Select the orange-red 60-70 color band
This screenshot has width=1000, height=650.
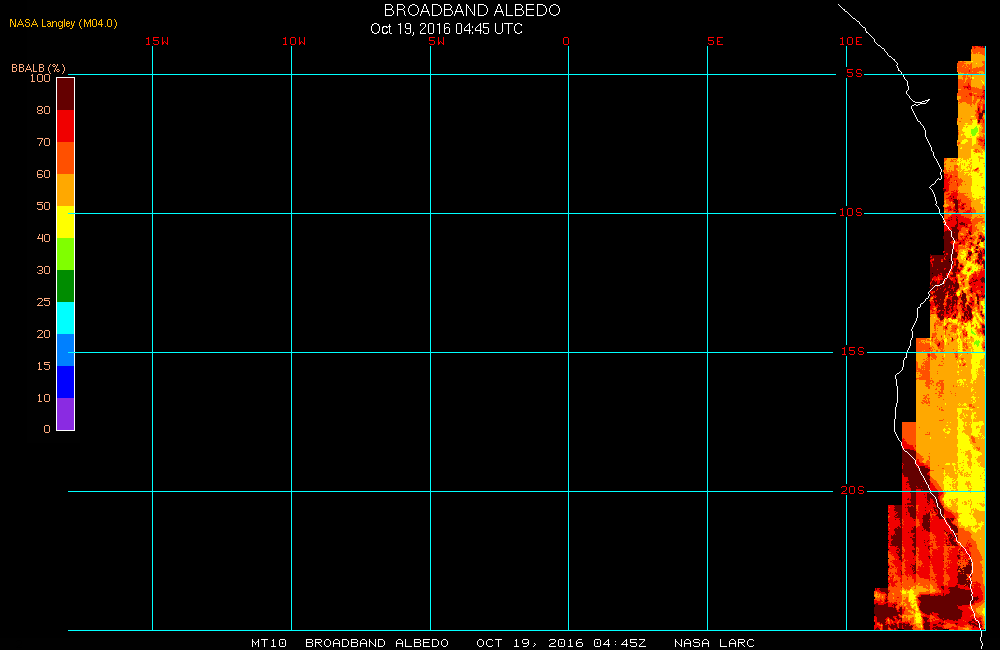click(66, 158)
